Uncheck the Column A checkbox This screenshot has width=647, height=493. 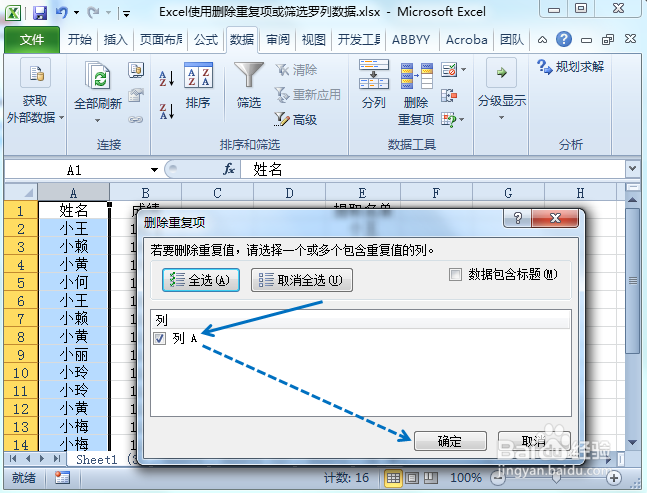point(159,338)
